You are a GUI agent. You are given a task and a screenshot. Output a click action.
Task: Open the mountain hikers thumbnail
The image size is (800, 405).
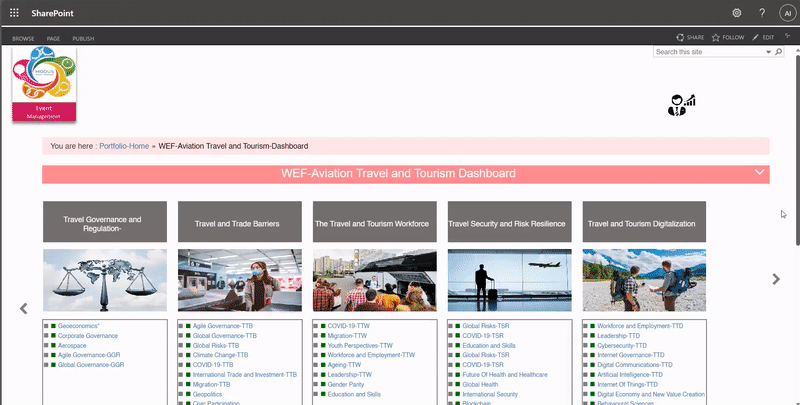(x=644, y=280)
